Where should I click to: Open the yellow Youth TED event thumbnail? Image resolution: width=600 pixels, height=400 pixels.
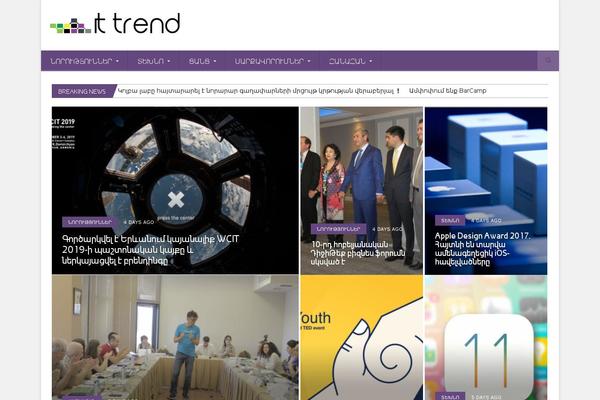362,338
